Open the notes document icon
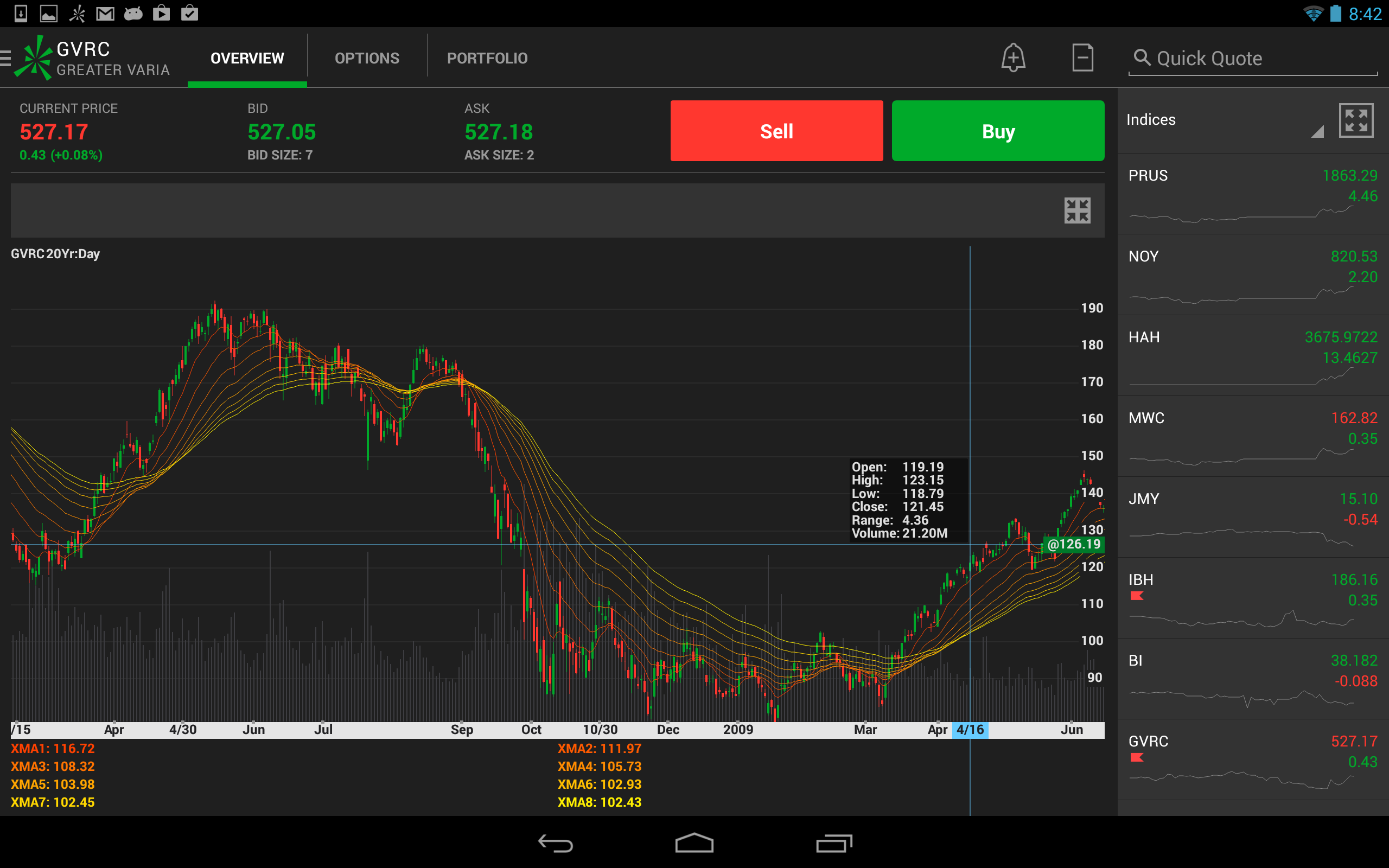Image resolution: width=1389 pixels, height=868 pixels. tap(1082, 58)
